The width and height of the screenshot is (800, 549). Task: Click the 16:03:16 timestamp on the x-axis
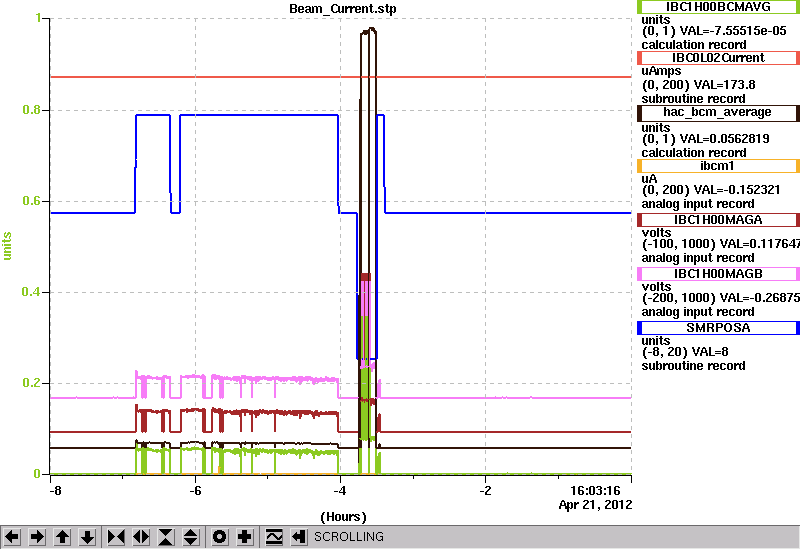point(595,491)
